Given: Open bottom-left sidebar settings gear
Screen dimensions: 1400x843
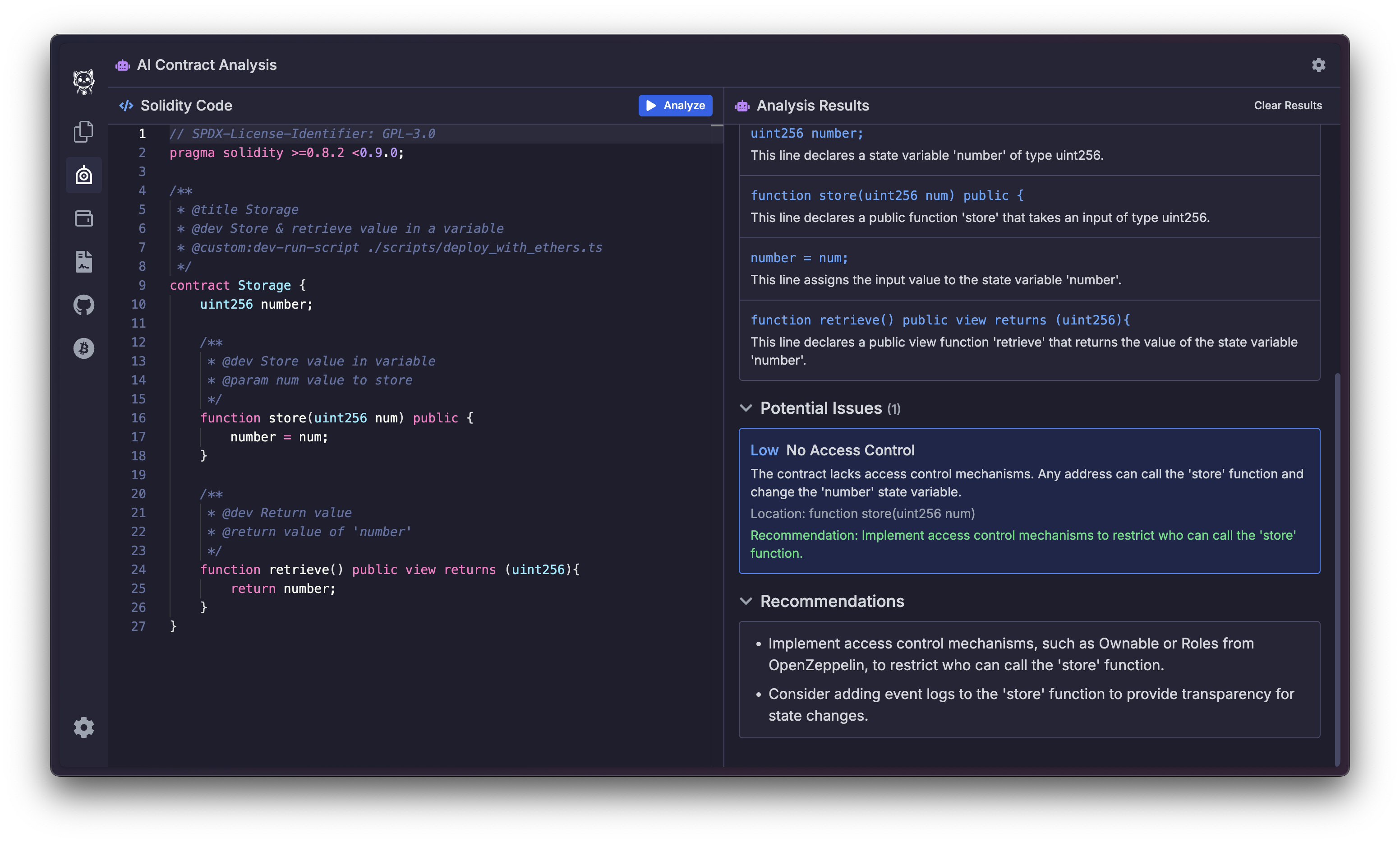Looking at the screenshot, I should [83, 727].
